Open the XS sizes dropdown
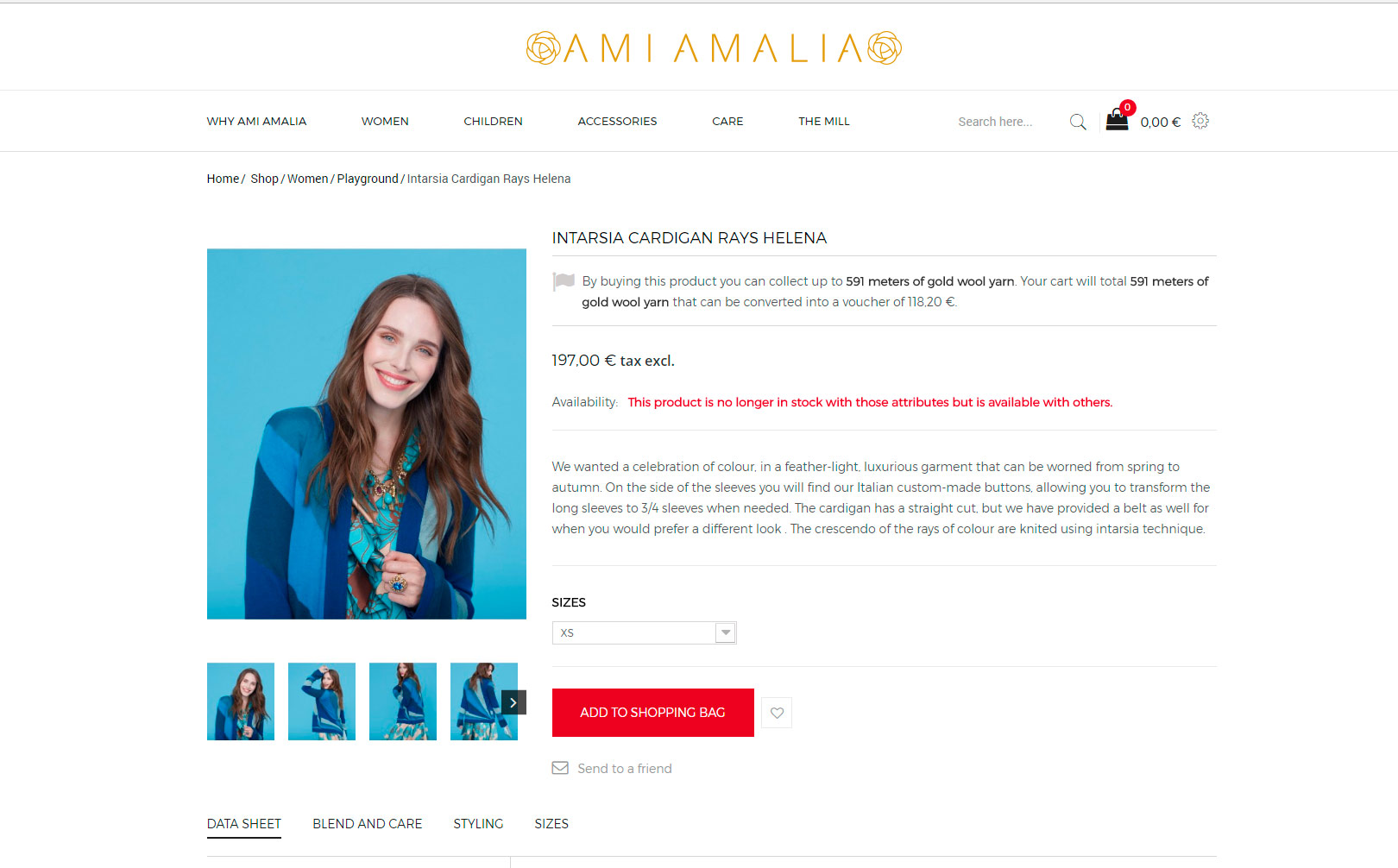The width and height of the screenshot is (1398, 868). [x=644, y=632]
